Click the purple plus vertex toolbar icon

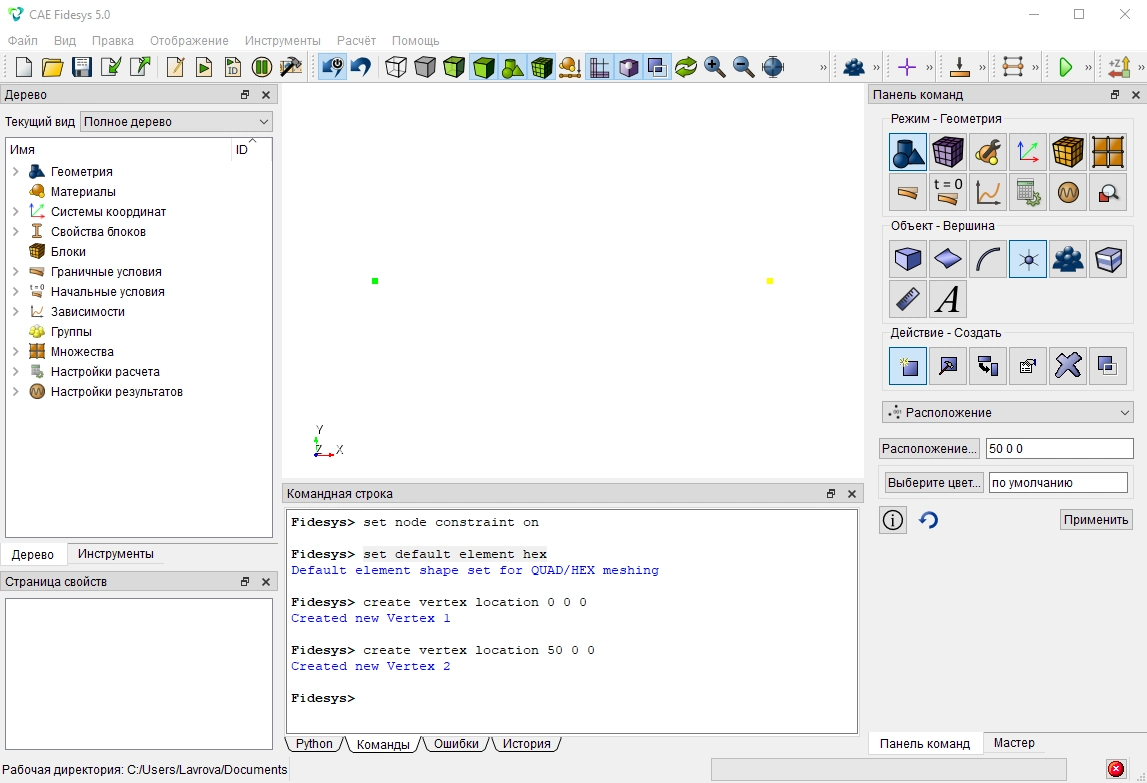click(x=906, y=67)
